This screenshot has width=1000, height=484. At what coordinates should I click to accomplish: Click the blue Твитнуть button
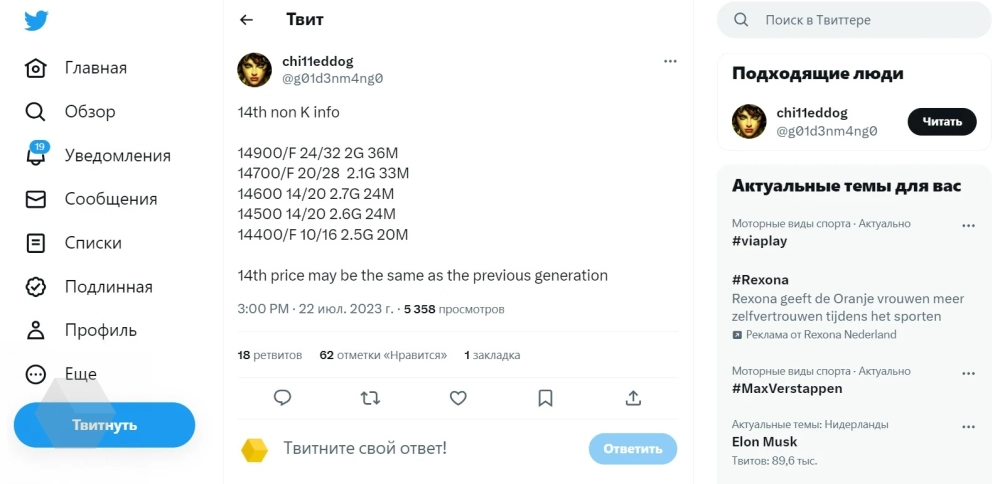point(104,425)
